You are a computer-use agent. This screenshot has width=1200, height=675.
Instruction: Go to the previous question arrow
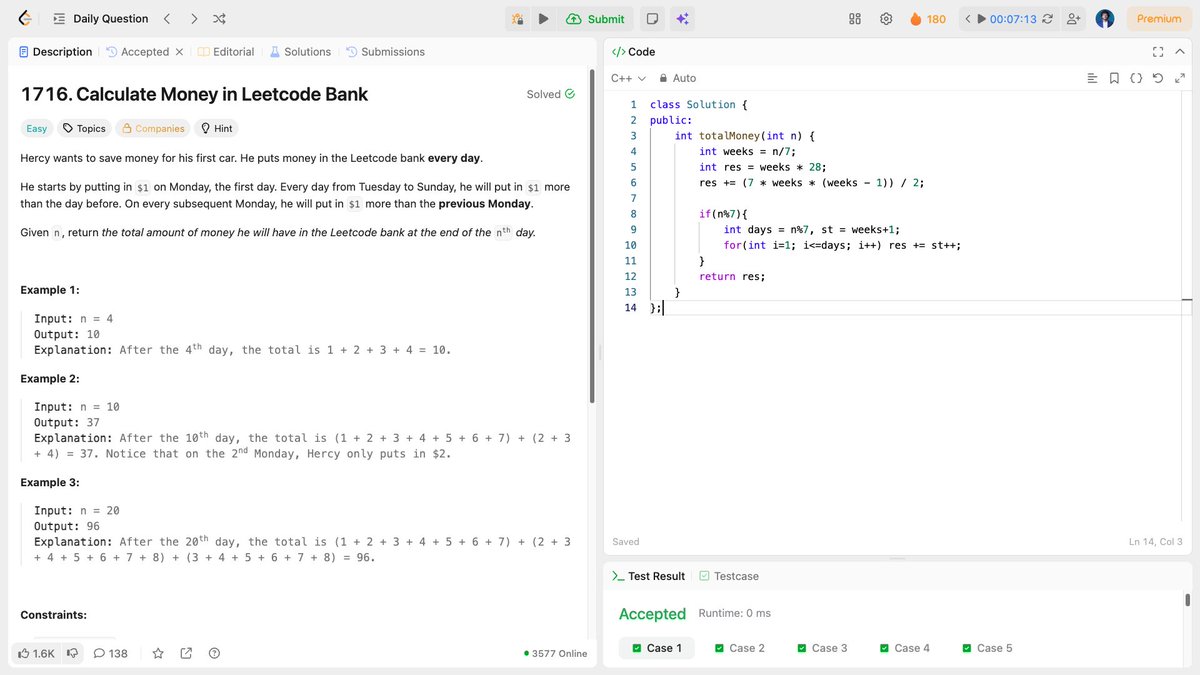167,19
